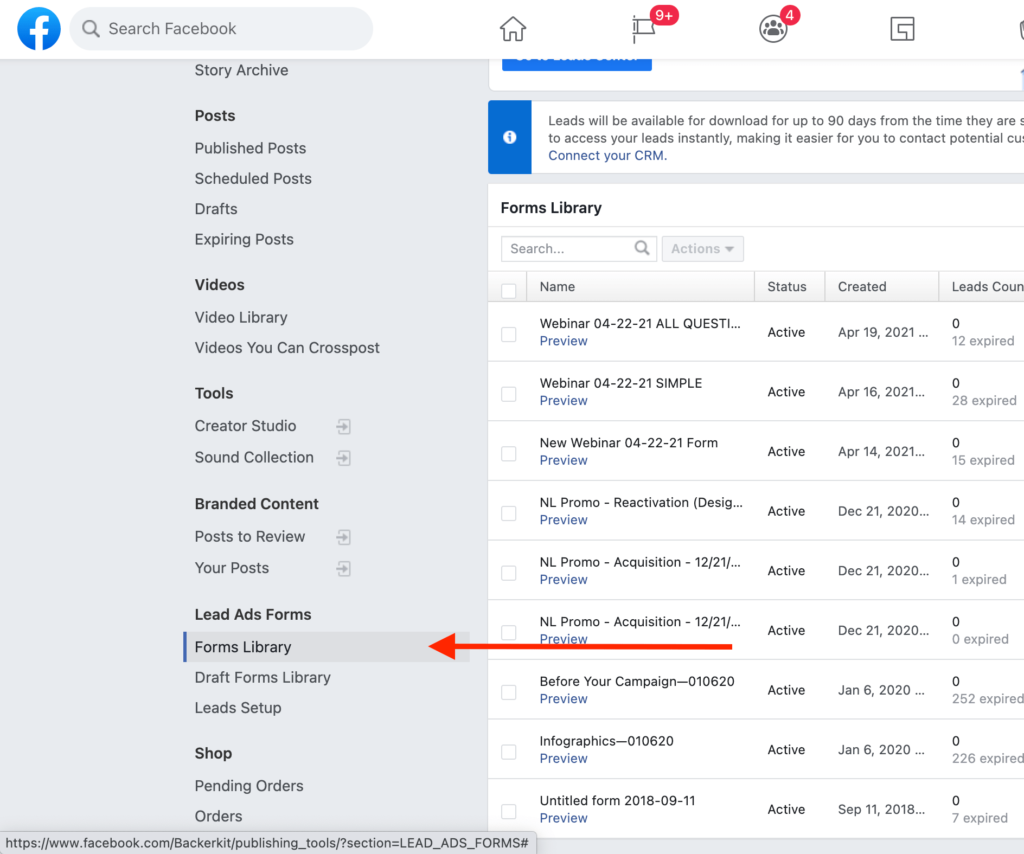Screen dimensions: 1024x854
Task: Preview the Untitled form 2018-09-11
Action: coord(564,818)
